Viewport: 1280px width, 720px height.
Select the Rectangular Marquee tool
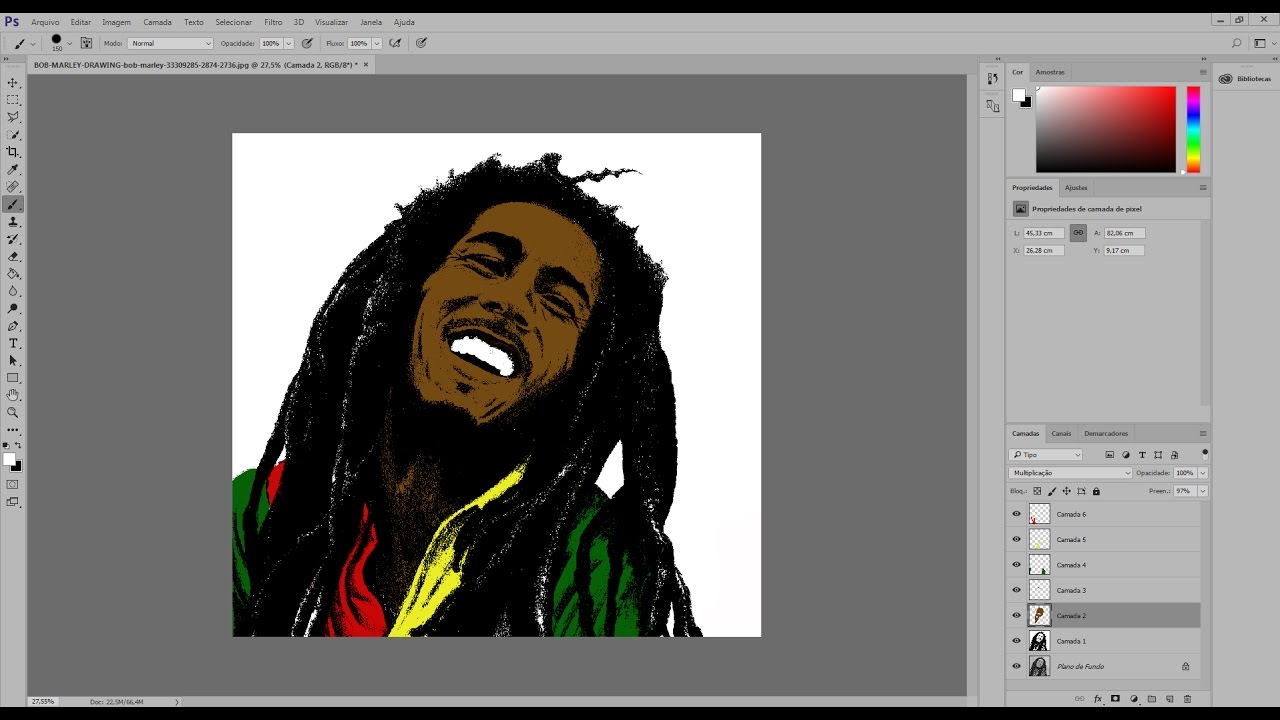[x=13, y=100]
